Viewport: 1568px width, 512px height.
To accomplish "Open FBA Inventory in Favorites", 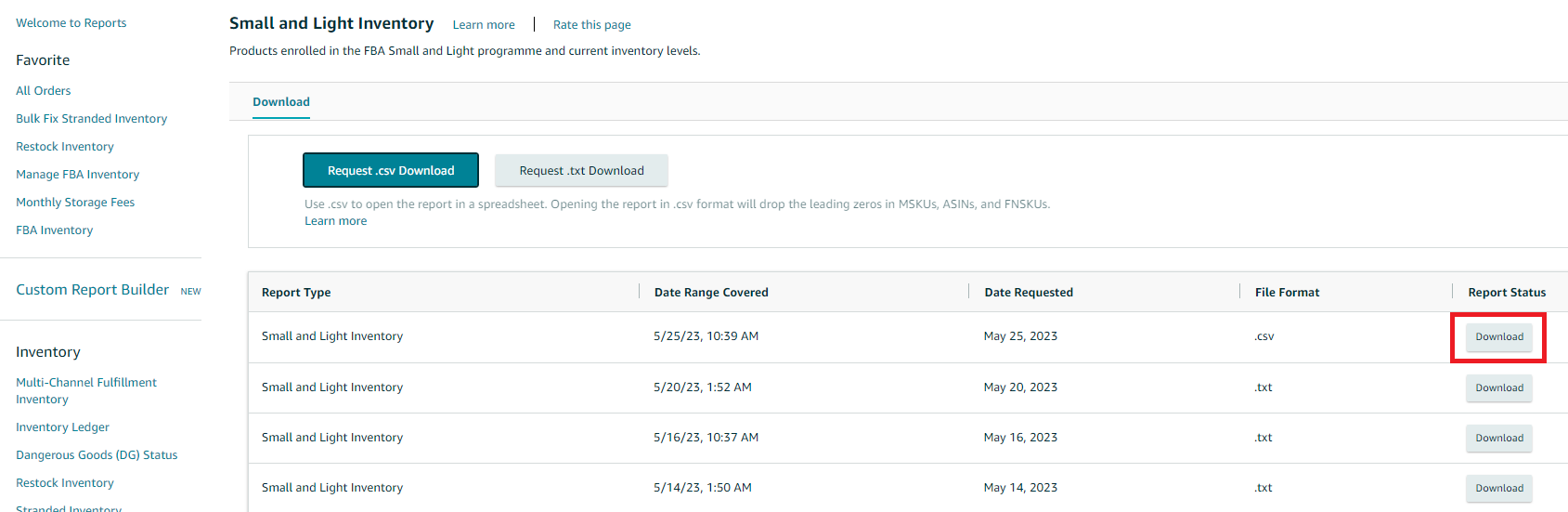I will pyautogui.click(x=54, y=230).
